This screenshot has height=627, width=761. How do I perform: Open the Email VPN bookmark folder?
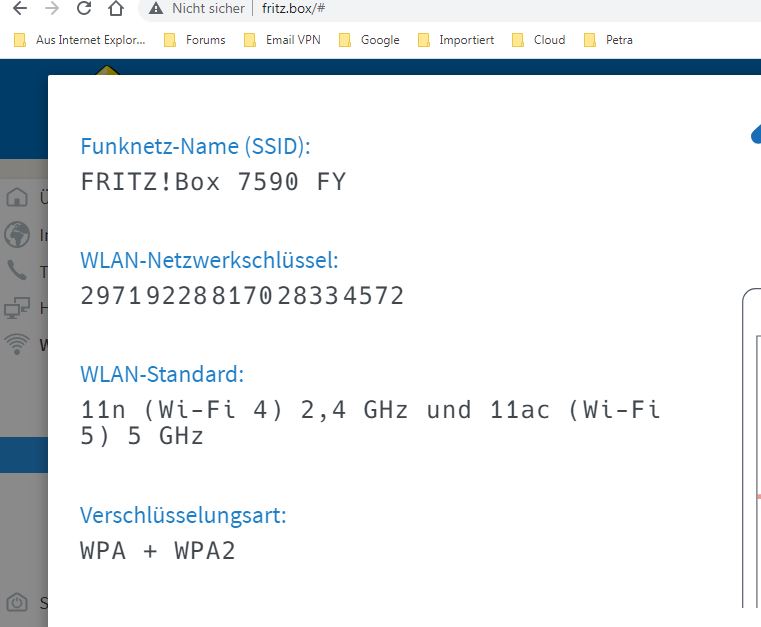tap(282, 40)
